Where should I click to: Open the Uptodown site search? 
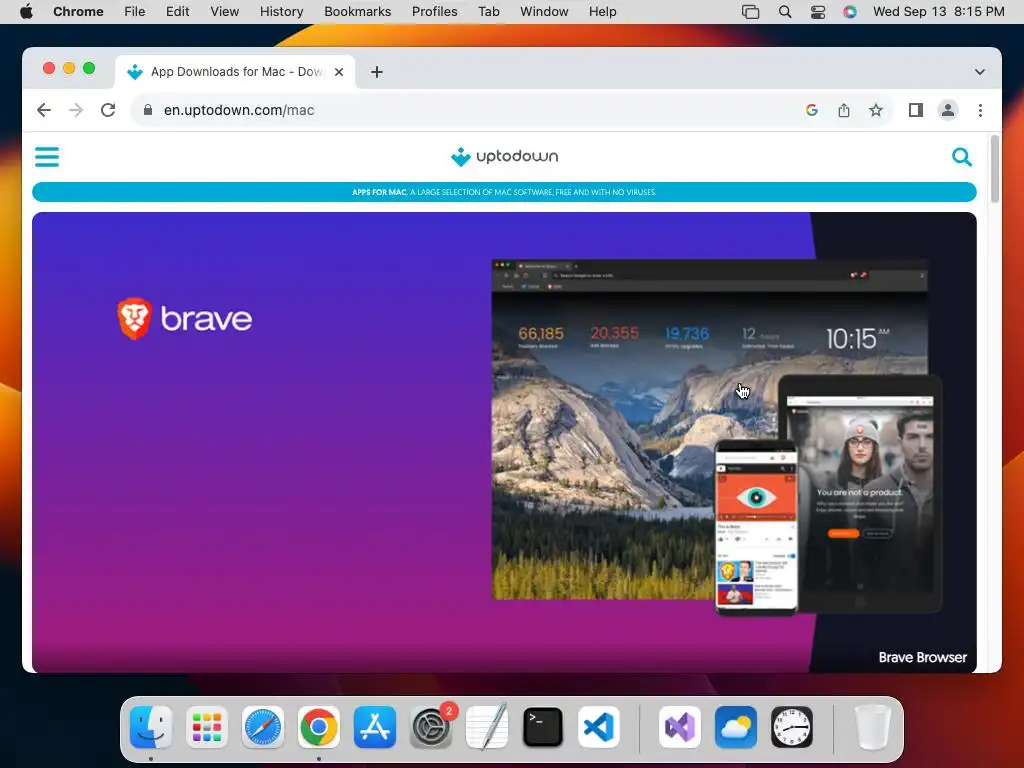(x=961, y=157)
